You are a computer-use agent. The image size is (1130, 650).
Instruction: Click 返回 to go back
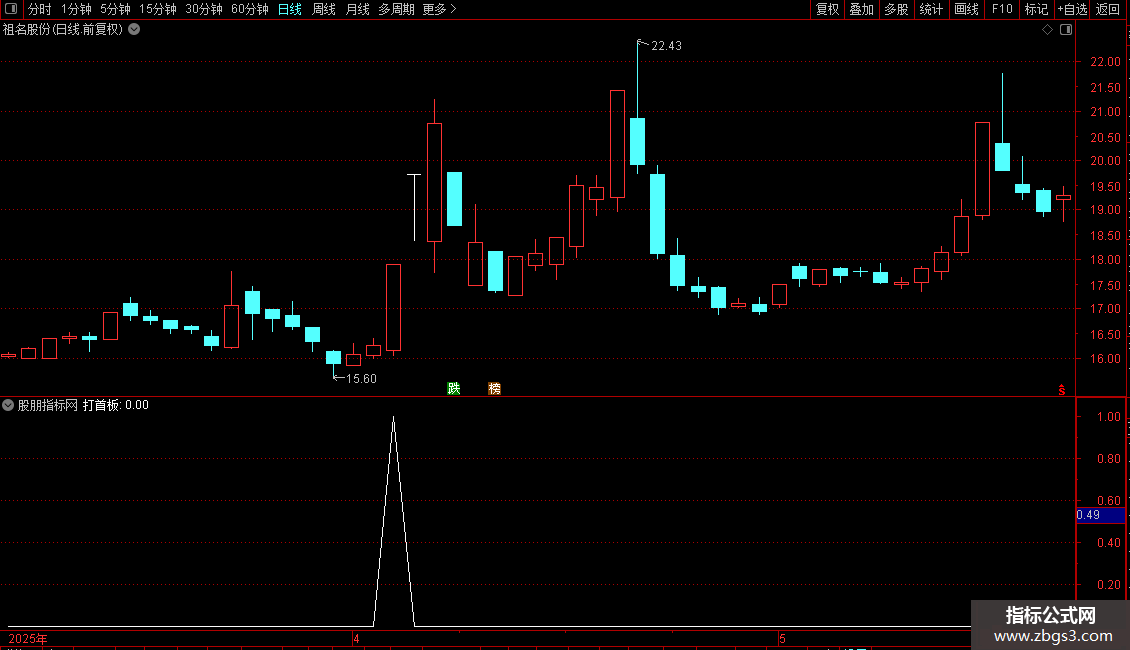pyautogui.click(x=1108, y=9)
